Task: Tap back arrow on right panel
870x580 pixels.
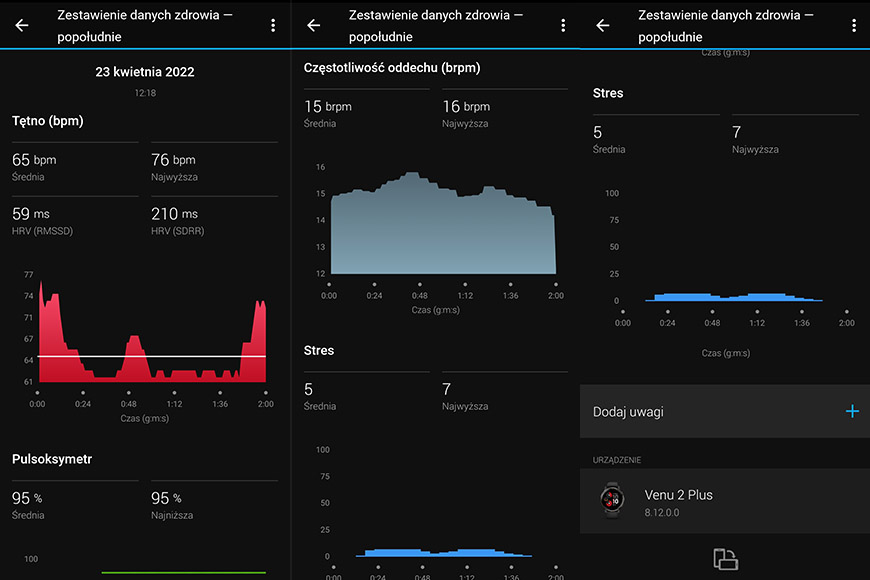Action: pyautogui.click(x=603, y=25)
